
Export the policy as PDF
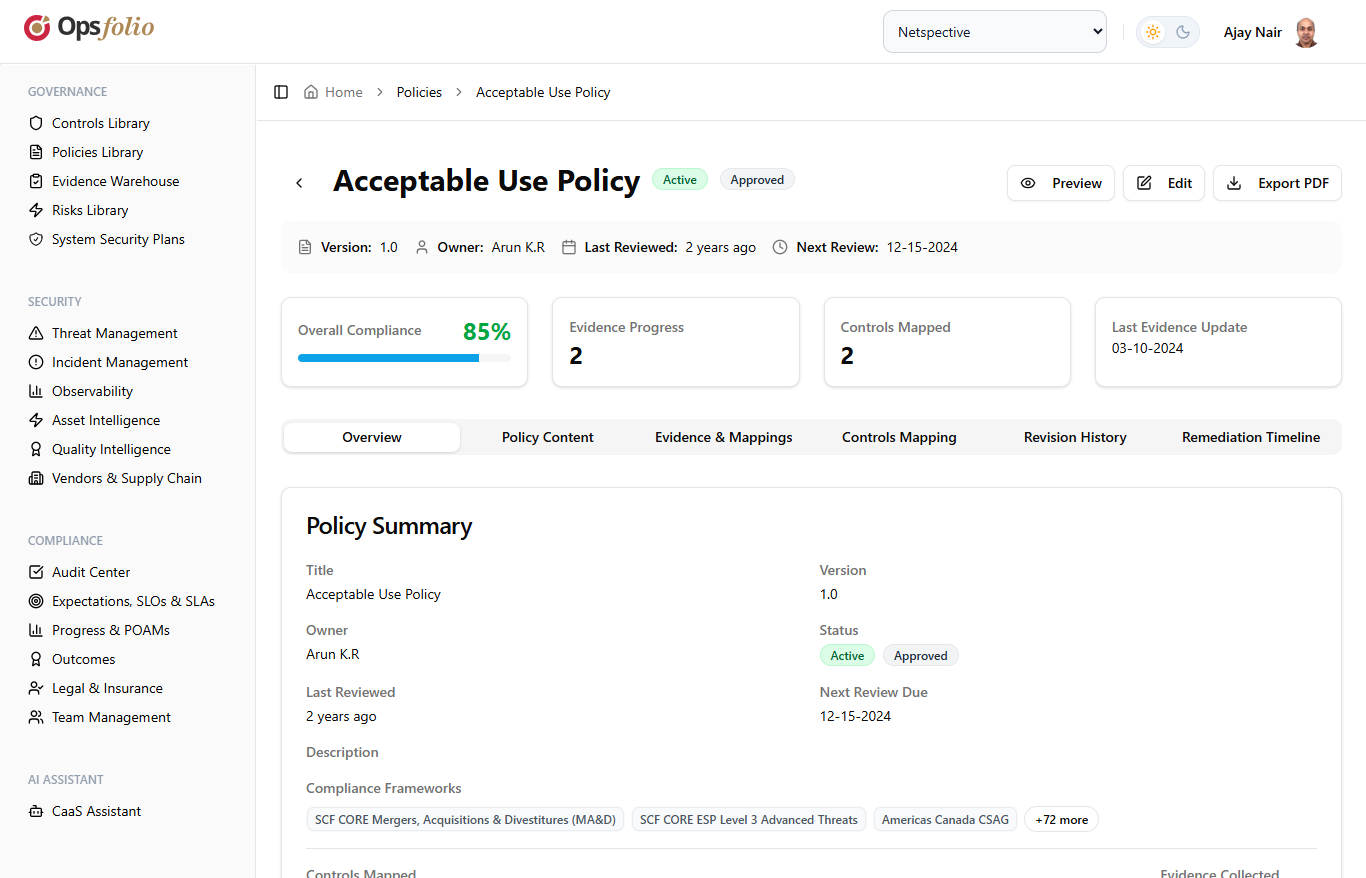tap(1277, 183)
